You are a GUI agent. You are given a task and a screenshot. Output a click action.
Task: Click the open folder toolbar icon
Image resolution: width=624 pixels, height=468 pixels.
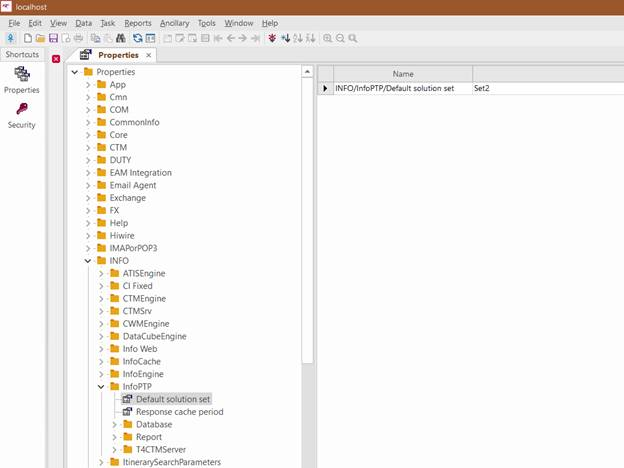point(40,38)
